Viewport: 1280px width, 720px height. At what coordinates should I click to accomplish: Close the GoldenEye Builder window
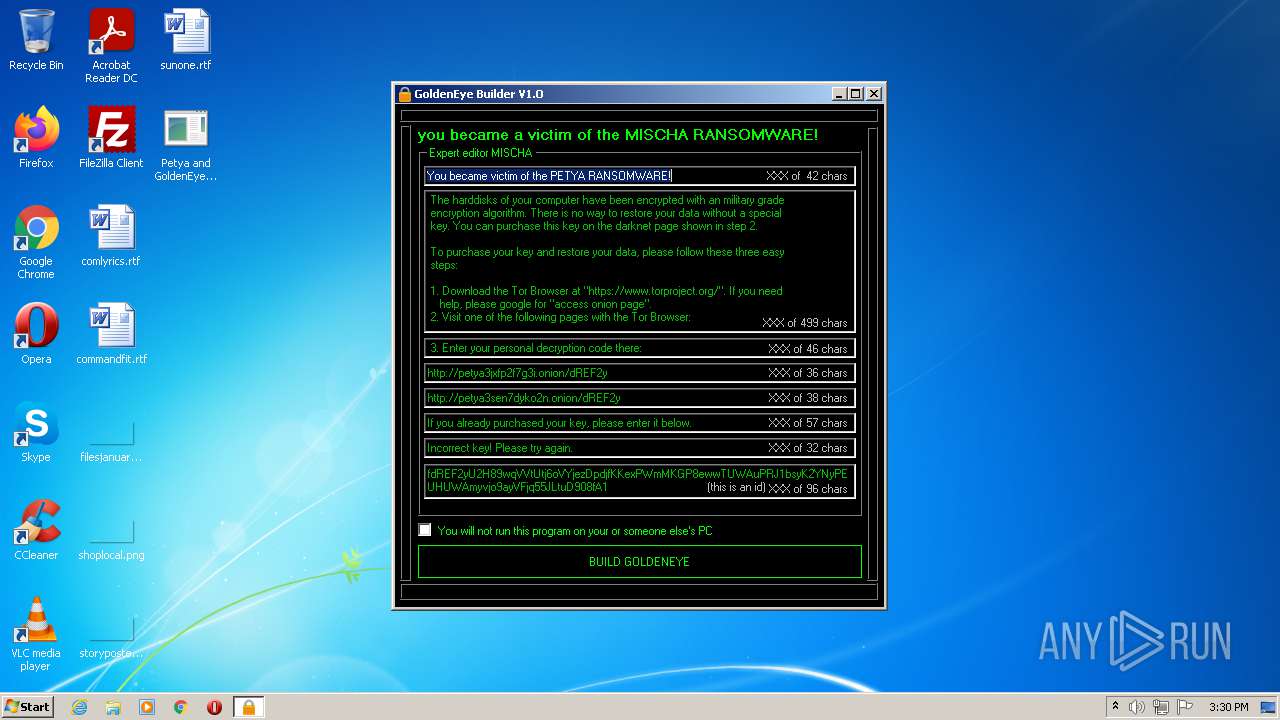[x=874, y=94]
